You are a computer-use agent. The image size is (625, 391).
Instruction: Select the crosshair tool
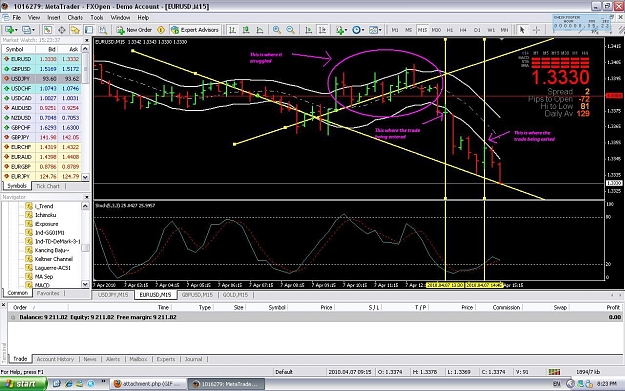tap(536, 30)
